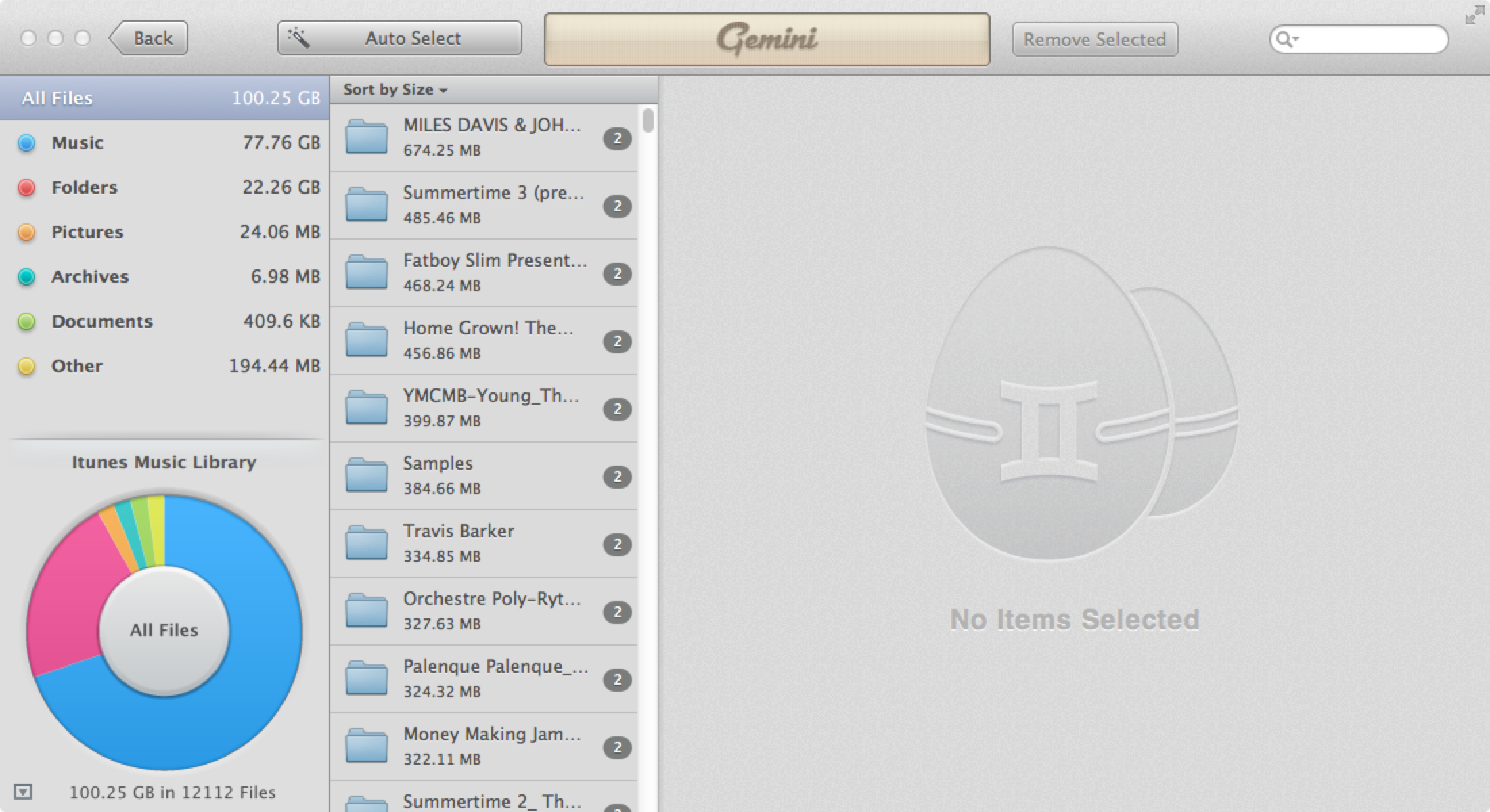
Task: Select the 'Samples' row text
Action: pyautogui.click(x=438, y=464)
